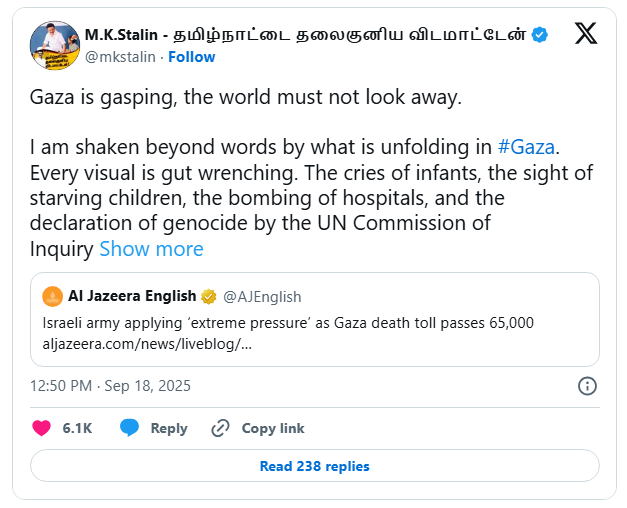The image size is (627, 508).
Task: Click the blue verified badge
Action: click(x=540, y=35)
